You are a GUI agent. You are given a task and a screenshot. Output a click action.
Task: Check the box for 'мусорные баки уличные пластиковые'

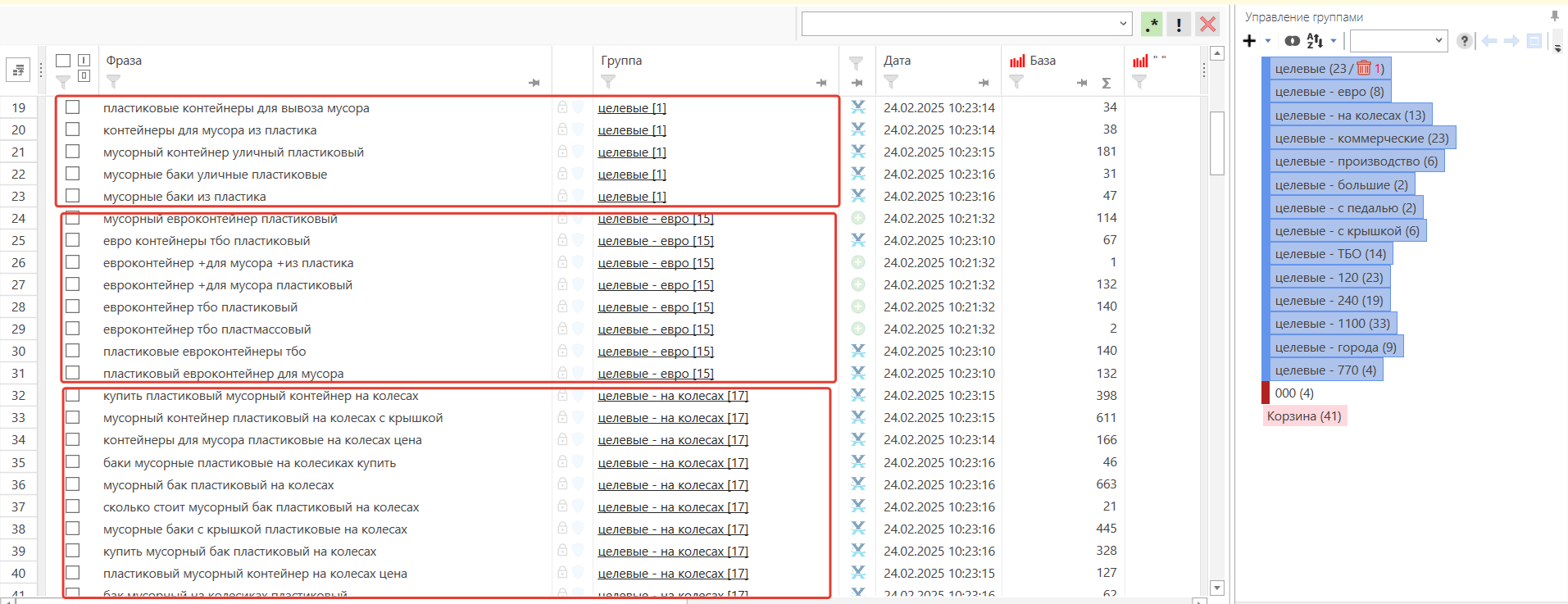[73, 173]
